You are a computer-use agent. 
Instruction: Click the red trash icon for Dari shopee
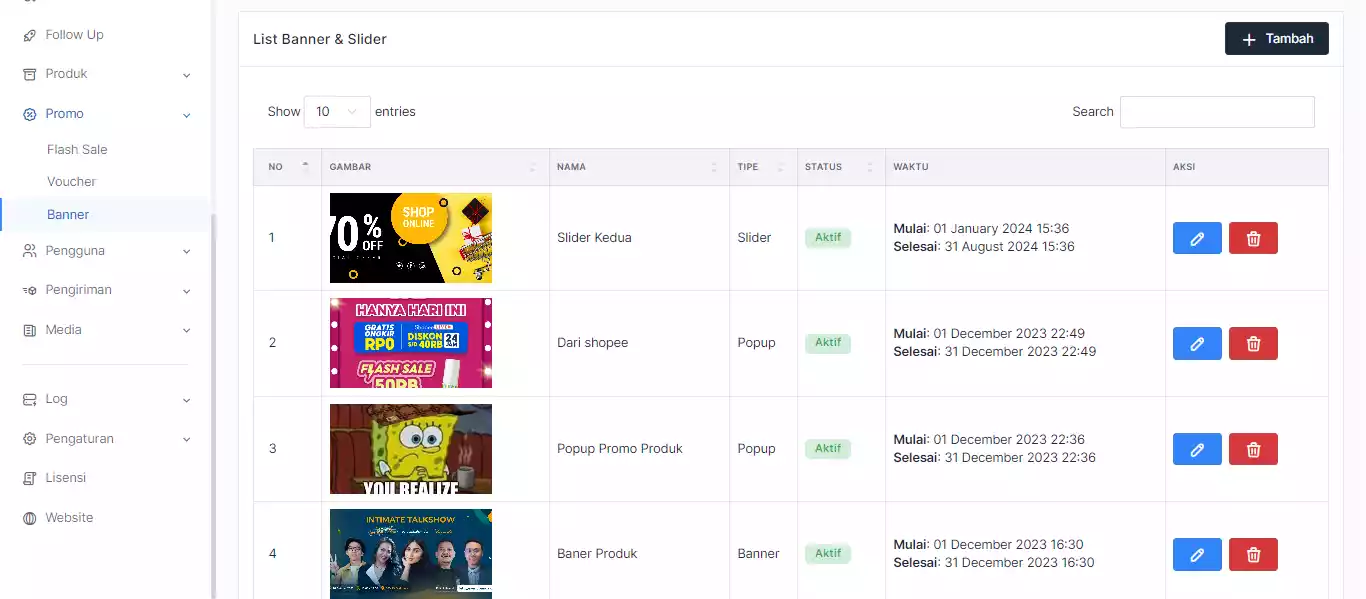pos(1253,343)
